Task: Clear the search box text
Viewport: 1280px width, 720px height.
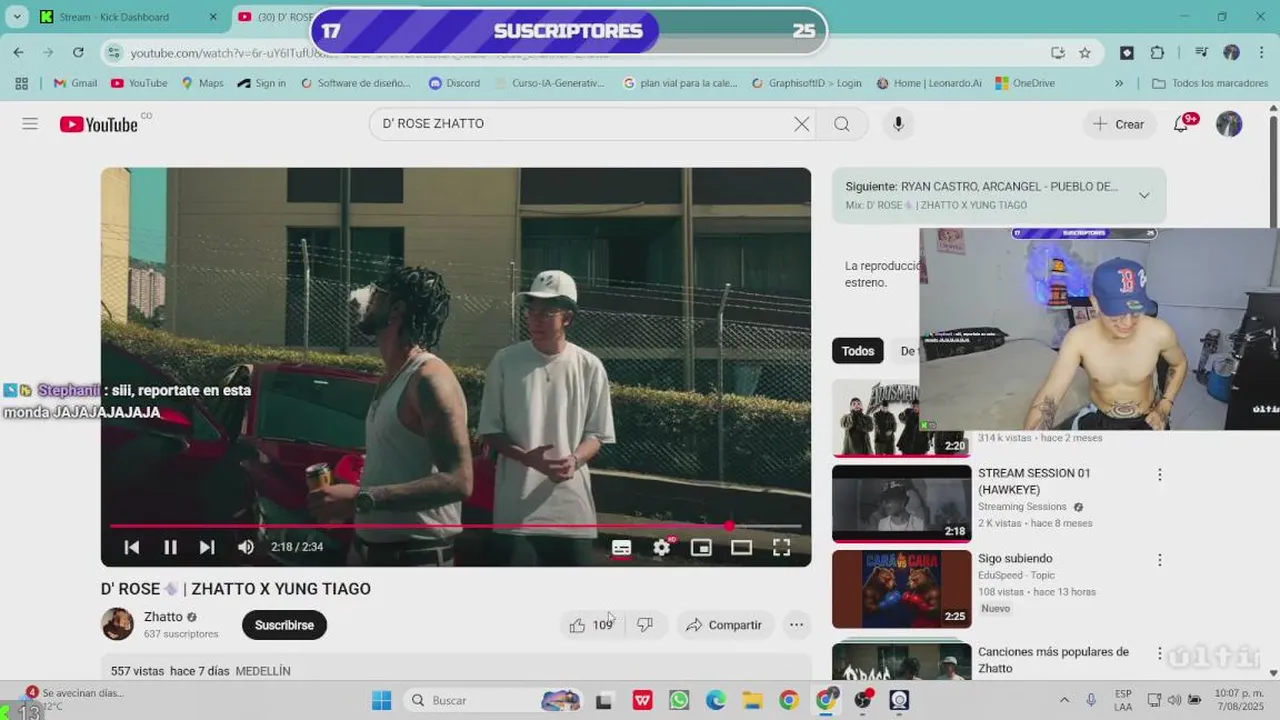Action: point(801,124)
